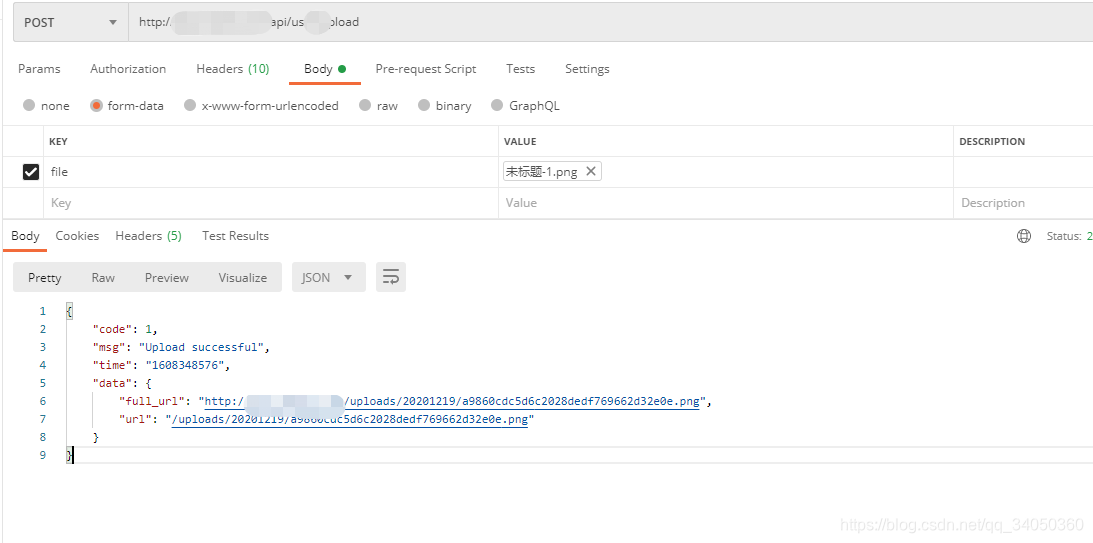The height and width of the screenshot is (543, 1093).
Task: Select the form-data radio button
Action: [96, 105]
